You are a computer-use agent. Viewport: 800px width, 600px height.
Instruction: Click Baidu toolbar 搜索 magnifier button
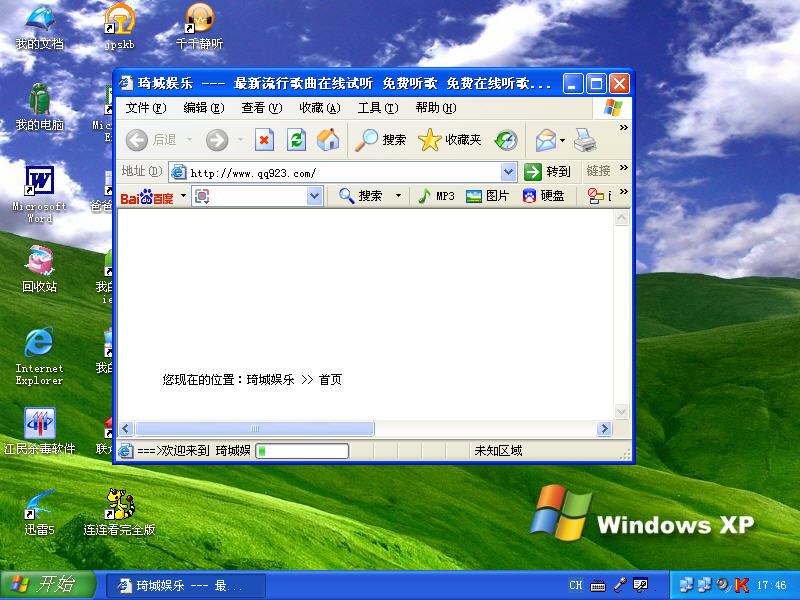tap(361, 196)
